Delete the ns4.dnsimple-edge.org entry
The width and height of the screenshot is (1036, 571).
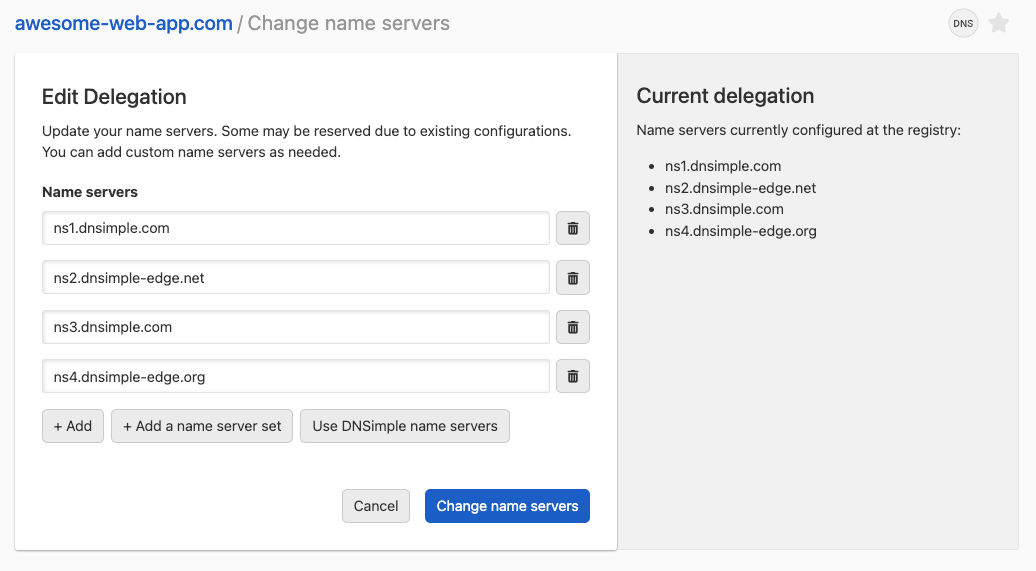click(573, 376)
